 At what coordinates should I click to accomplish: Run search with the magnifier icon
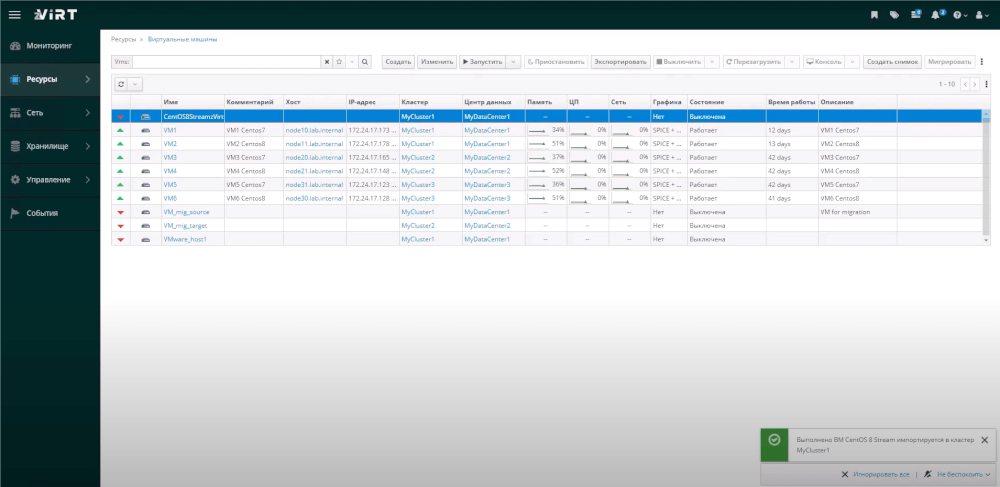365,62
